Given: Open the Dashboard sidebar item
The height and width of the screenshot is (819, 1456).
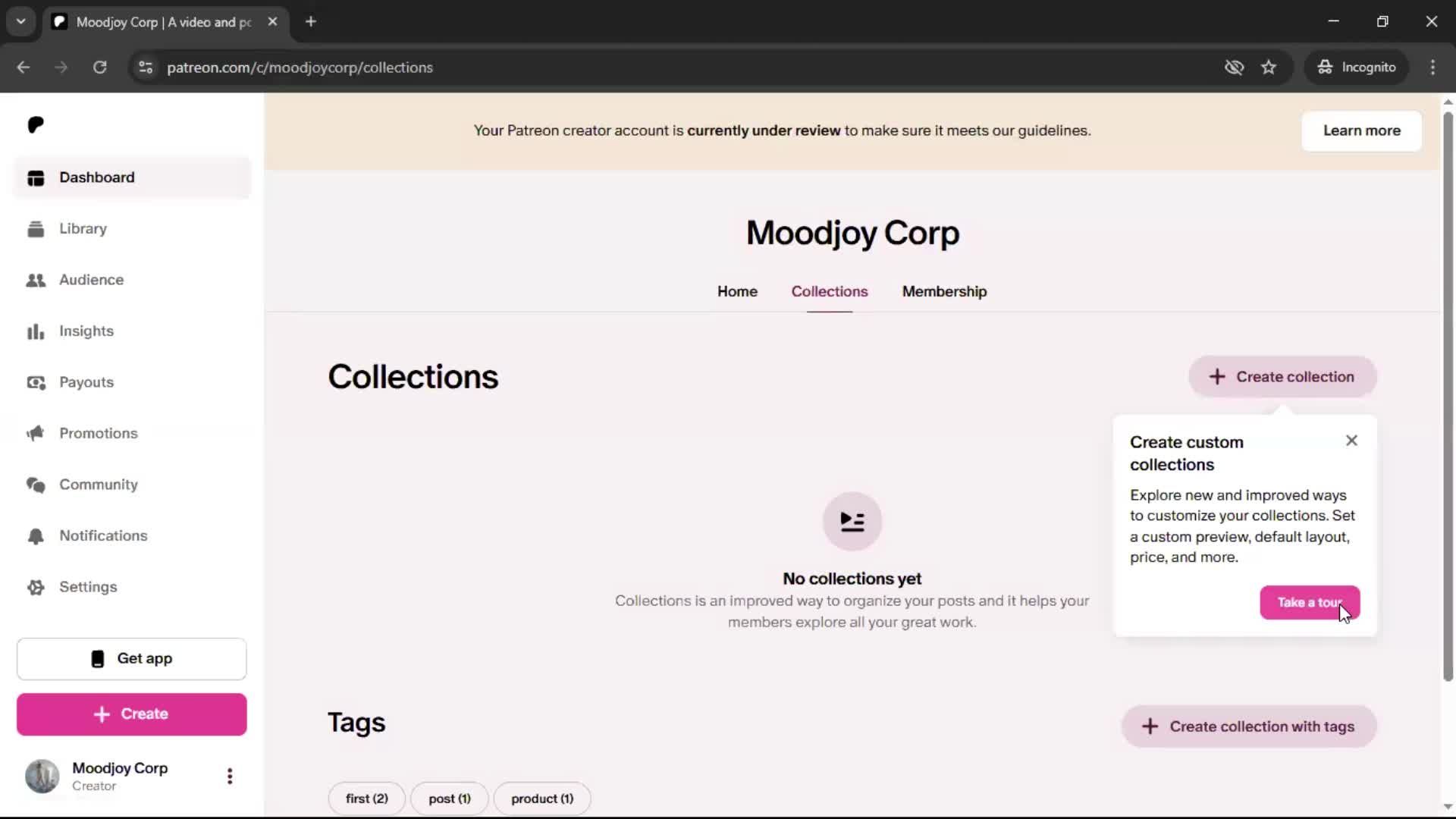Looking at the screenshot, I should tap(132, 177).
